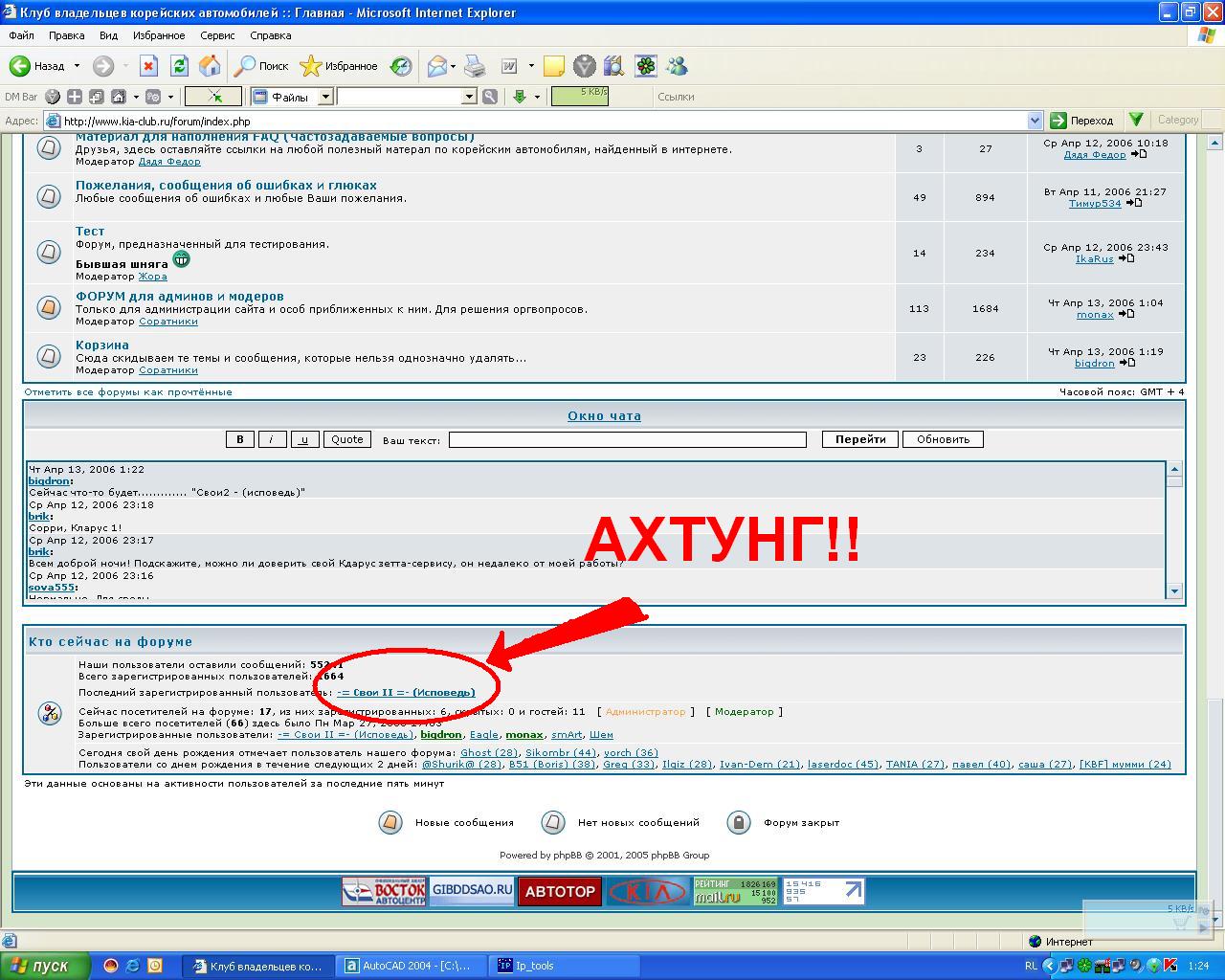1225x980 pixels.
Task: Click the Refresh page icon
Action: click(x=179, y=66)
